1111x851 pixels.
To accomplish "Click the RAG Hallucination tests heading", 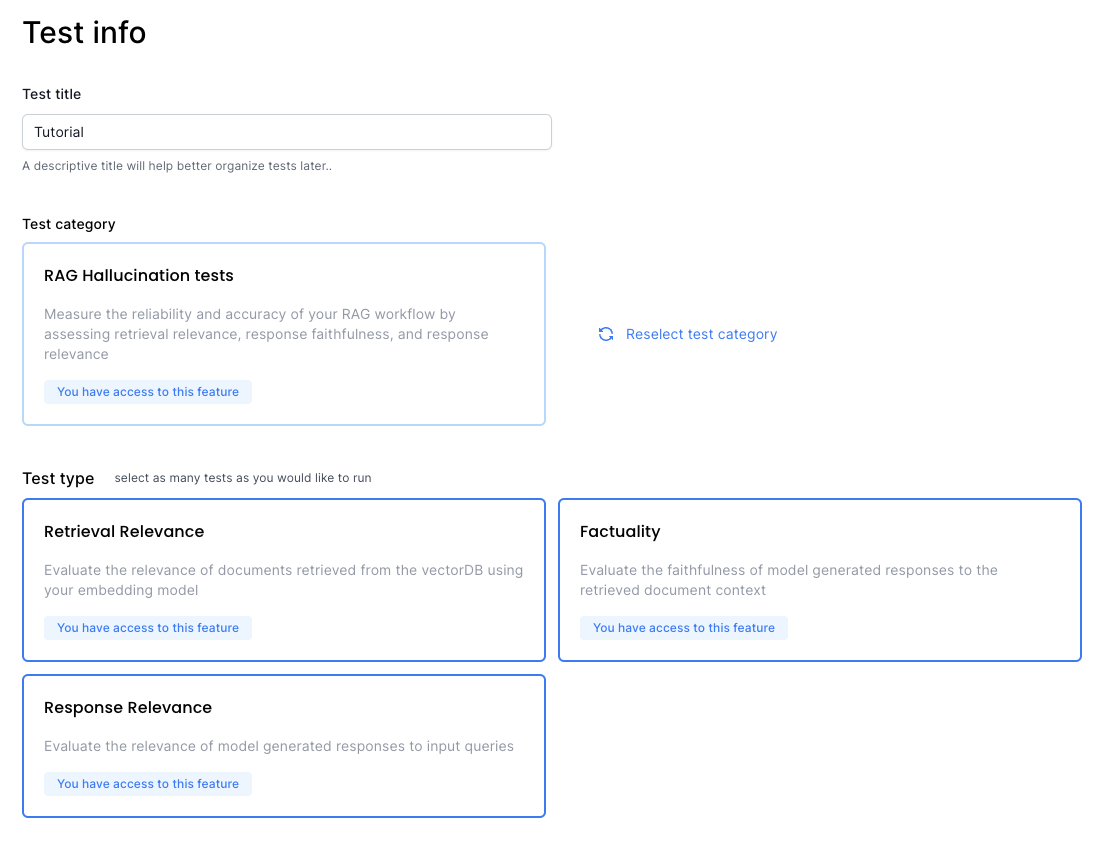I will click(139, 275).
